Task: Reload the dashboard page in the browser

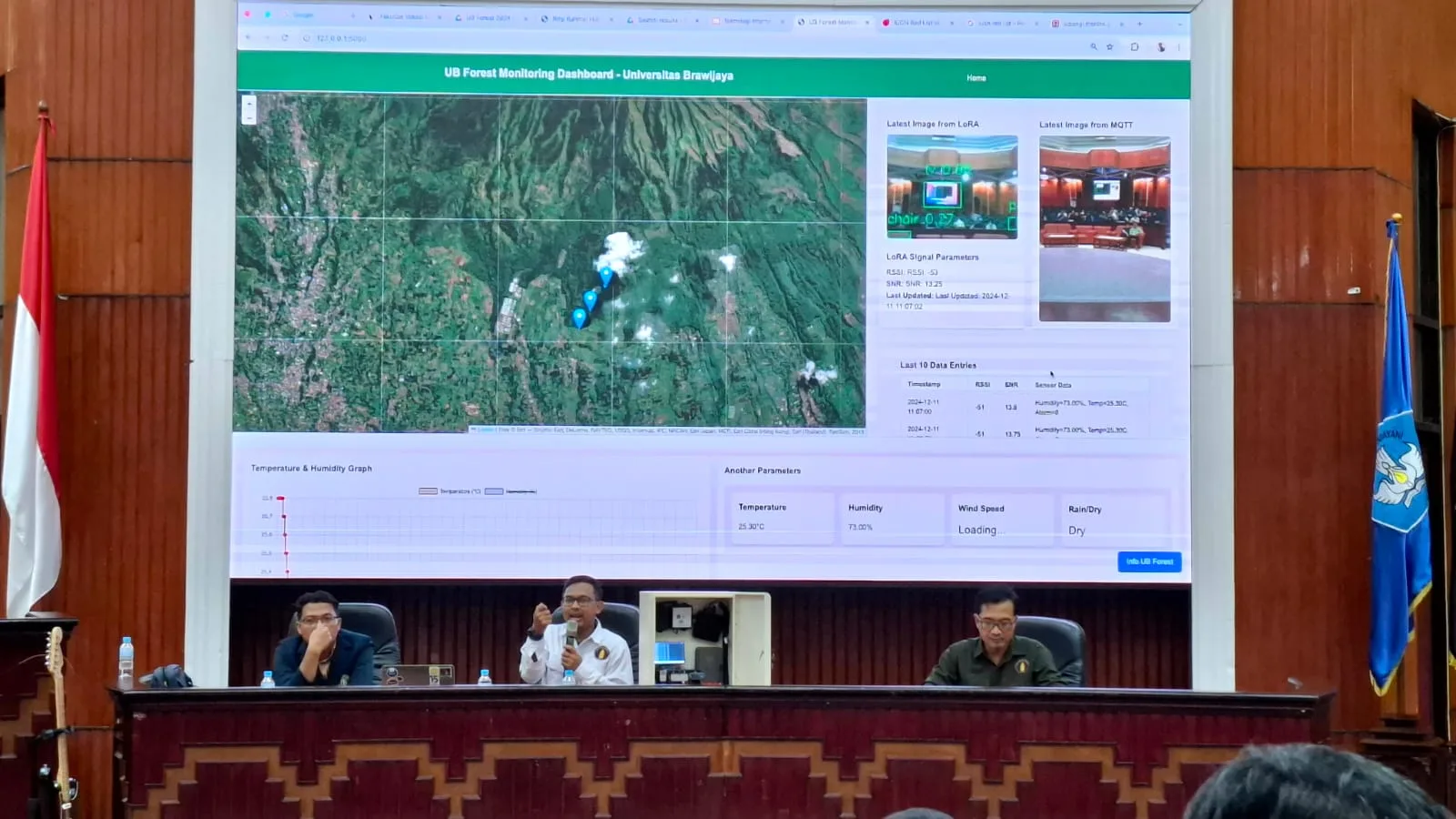Action: tap(285, 38)
